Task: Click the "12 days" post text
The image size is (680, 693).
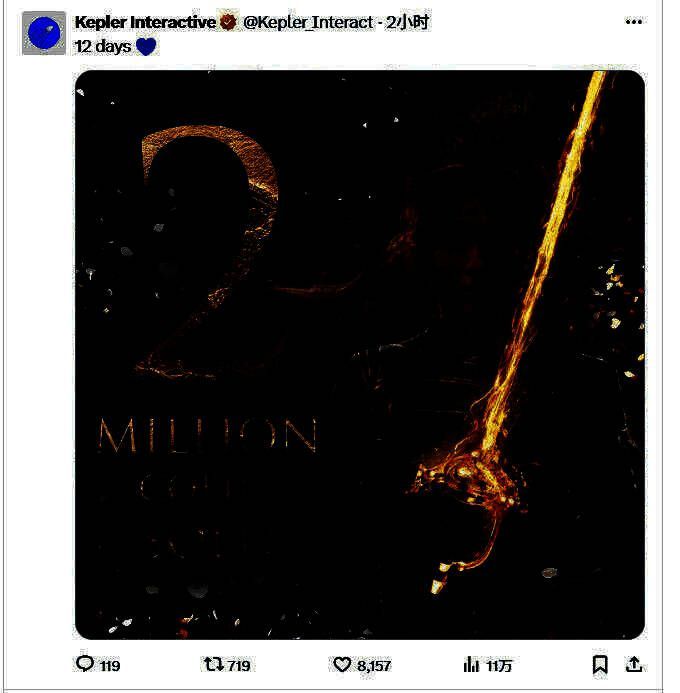Action: pyautogui.click(x=103, y=46)
